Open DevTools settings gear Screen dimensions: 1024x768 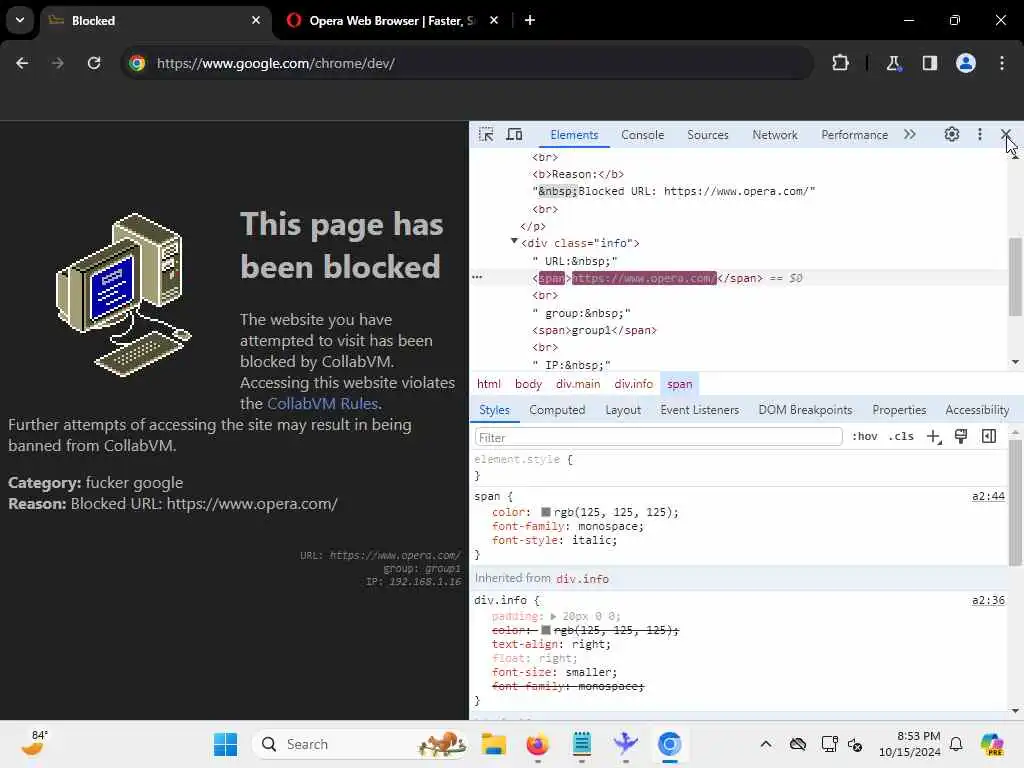click(x=952, y=135)
